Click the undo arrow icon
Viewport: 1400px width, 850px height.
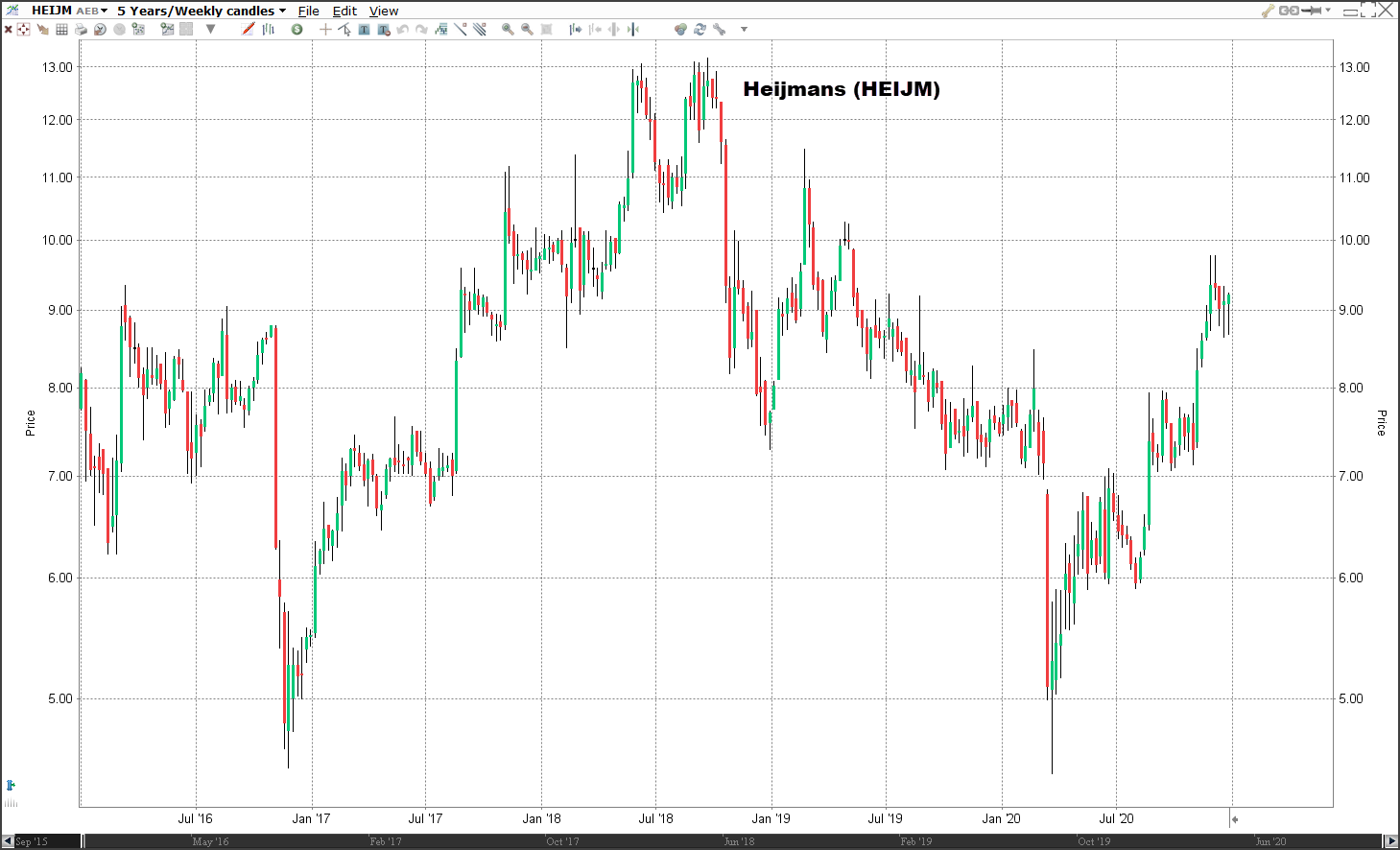click(x=403, y=30)
